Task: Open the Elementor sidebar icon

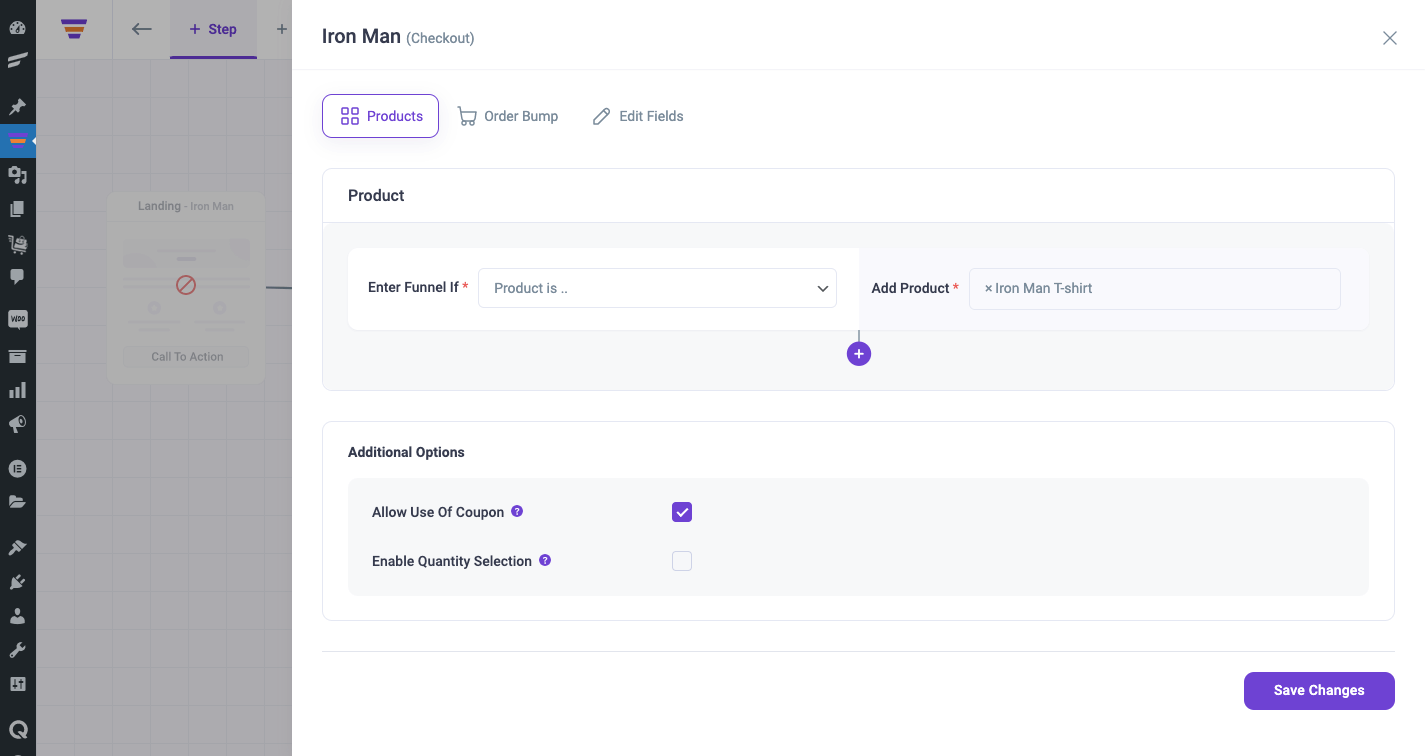Action: click(17, 468)
